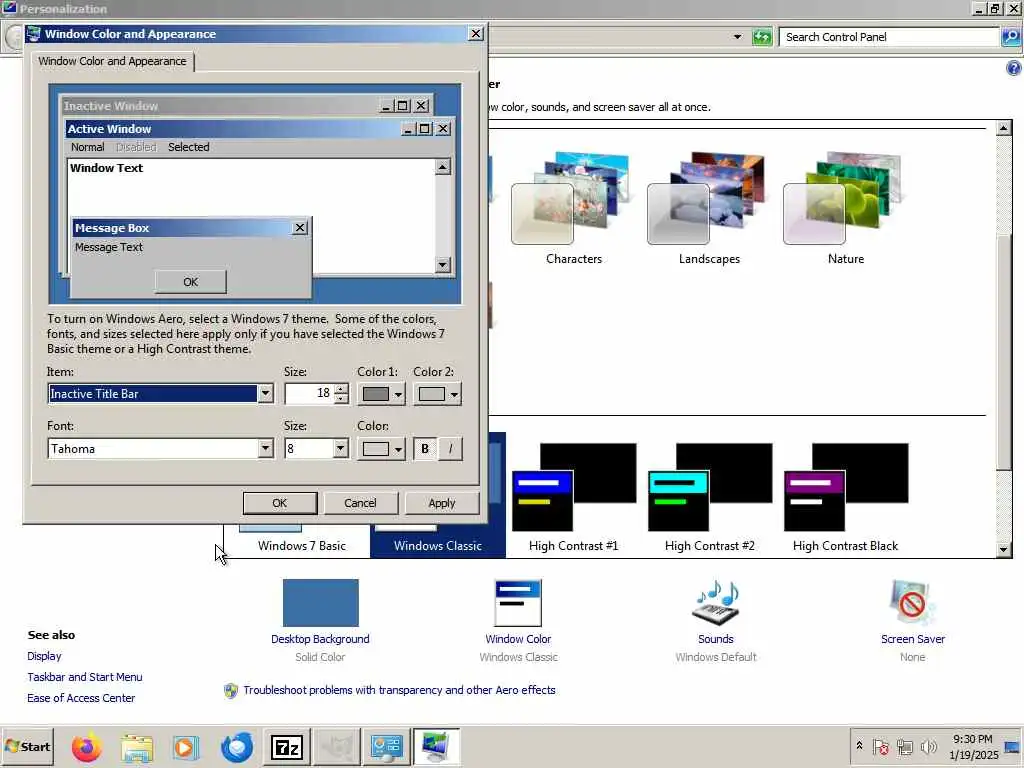Screen dimensions: 1024x768
Task: Open the Display link
Action: tap(44, 656)
